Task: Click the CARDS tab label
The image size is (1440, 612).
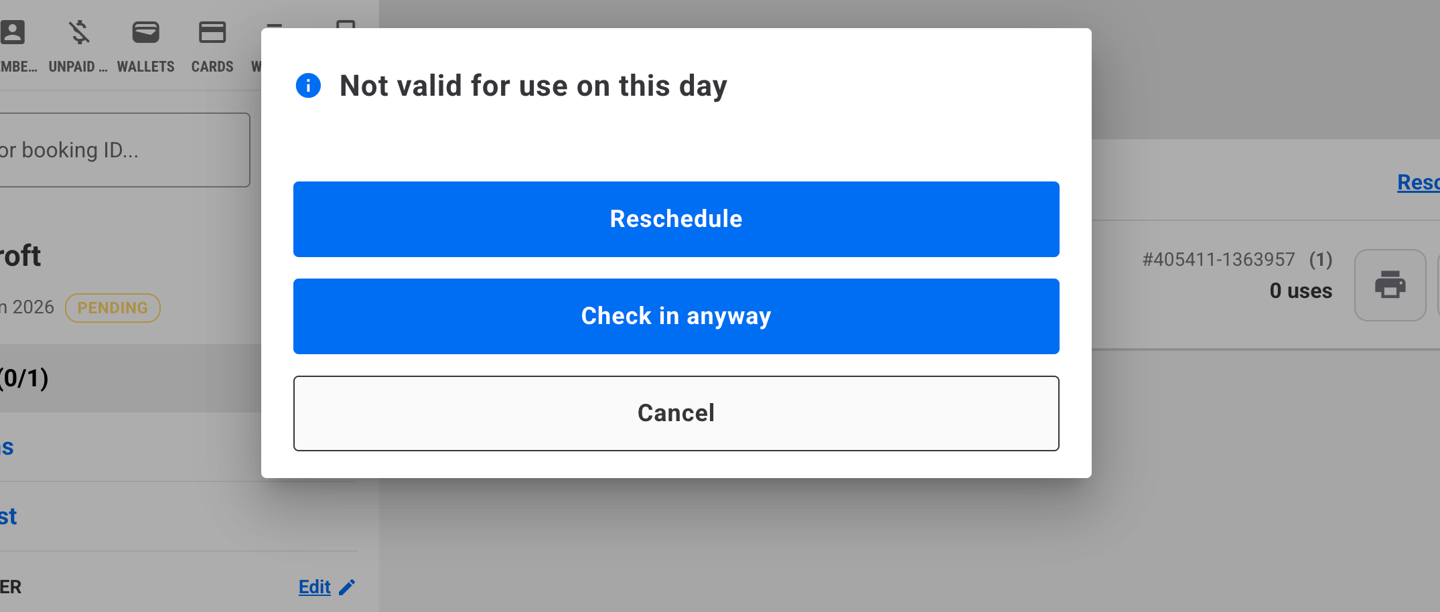Action: (212, 67)
